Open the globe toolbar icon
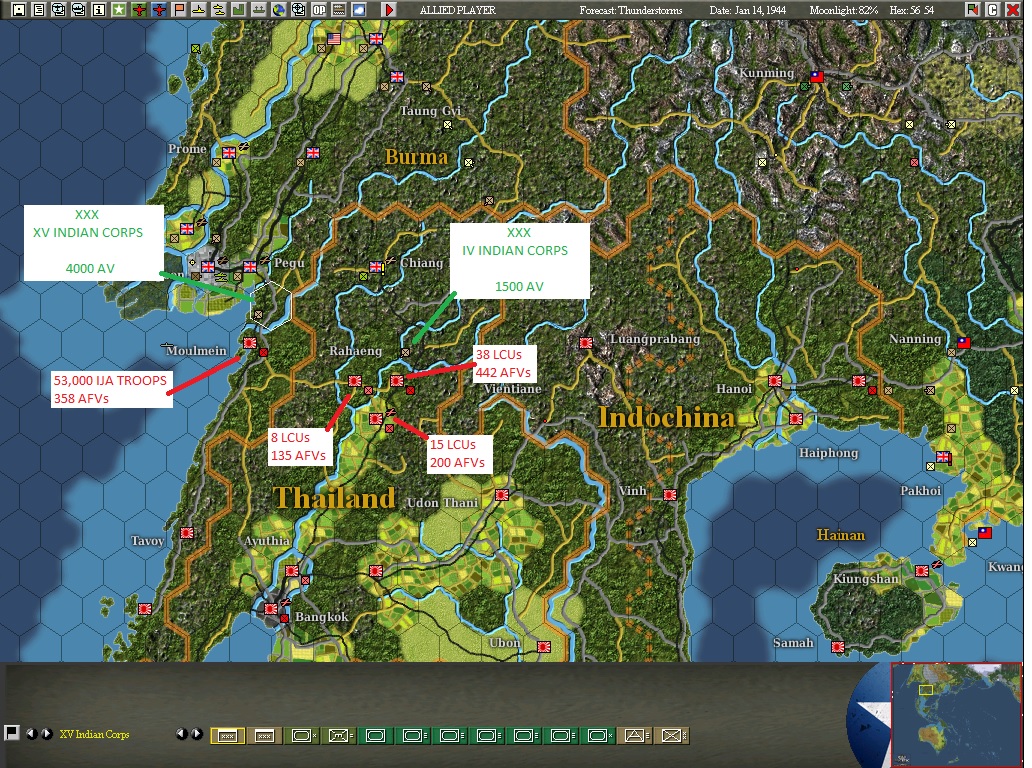Viewport: 1032px width, 768px height. coord(279,9)
